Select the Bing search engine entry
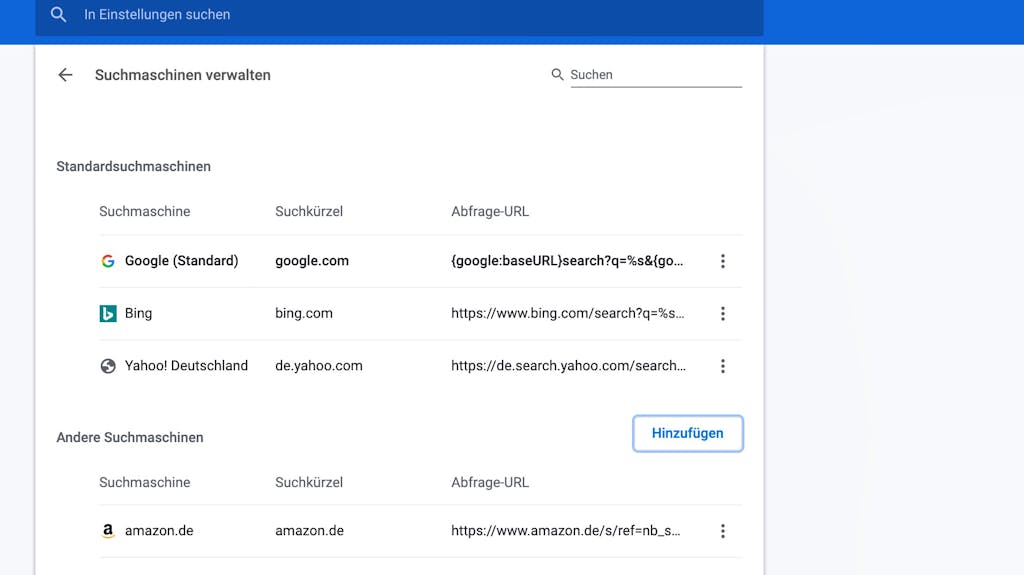Screen dimensions: 1024x575 pyautogui.click(x=138, y=313)
